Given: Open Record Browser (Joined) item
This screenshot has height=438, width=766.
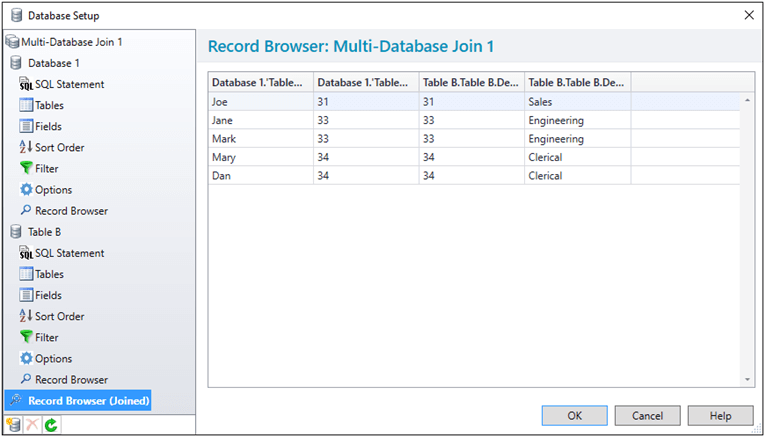Looking at the screenshot, I should point(78,400).
